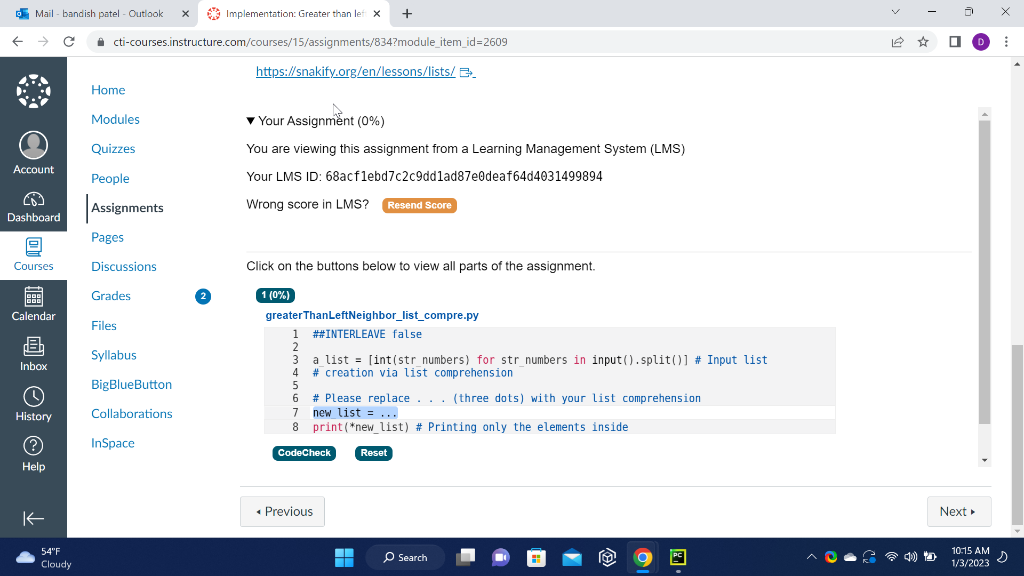View recent History using the clock icon

pos(33,396)
